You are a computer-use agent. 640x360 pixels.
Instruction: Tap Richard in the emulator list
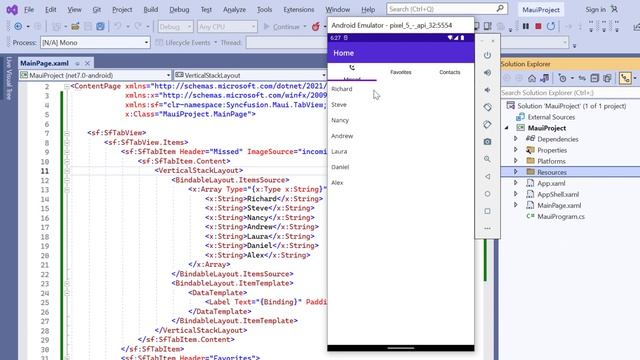342,89
